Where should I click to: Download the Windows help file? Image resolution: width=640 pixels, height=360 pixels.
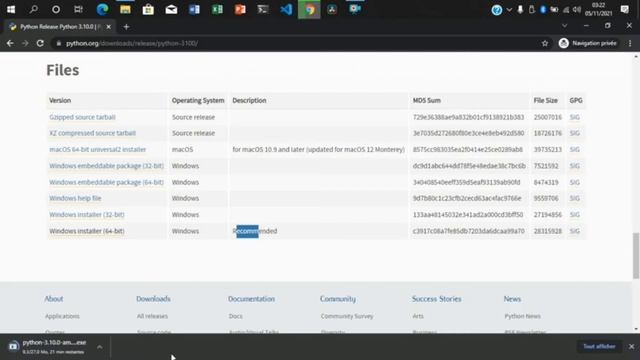pyautogui.click(x=75, y=198)
